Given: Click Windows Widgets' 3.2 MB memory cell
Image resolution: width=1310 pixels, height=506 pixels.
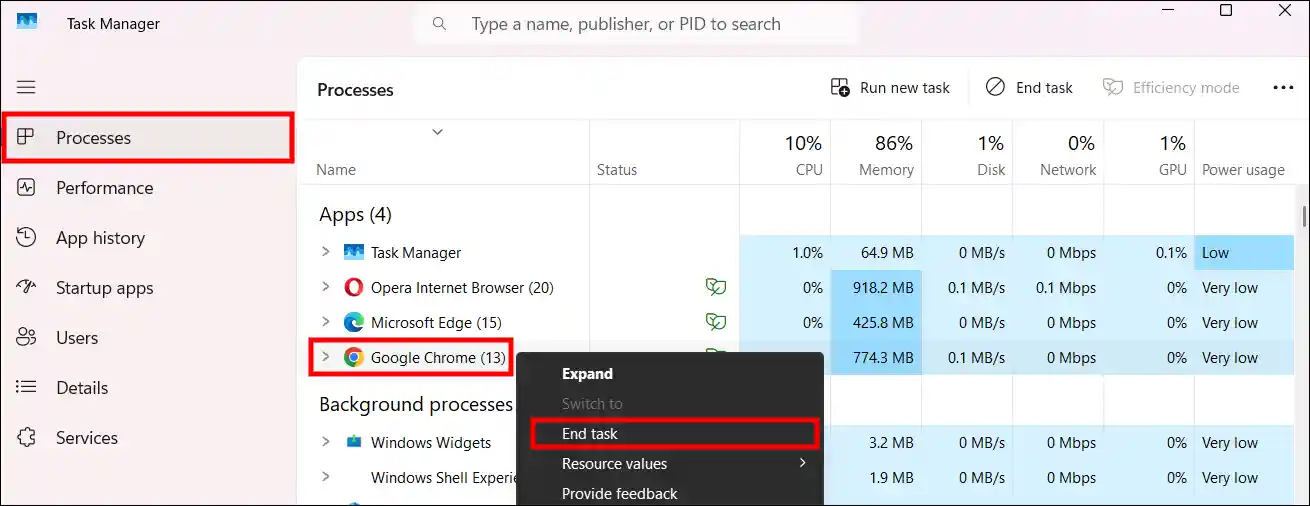Looking at the screenshot, I should 876,442.
